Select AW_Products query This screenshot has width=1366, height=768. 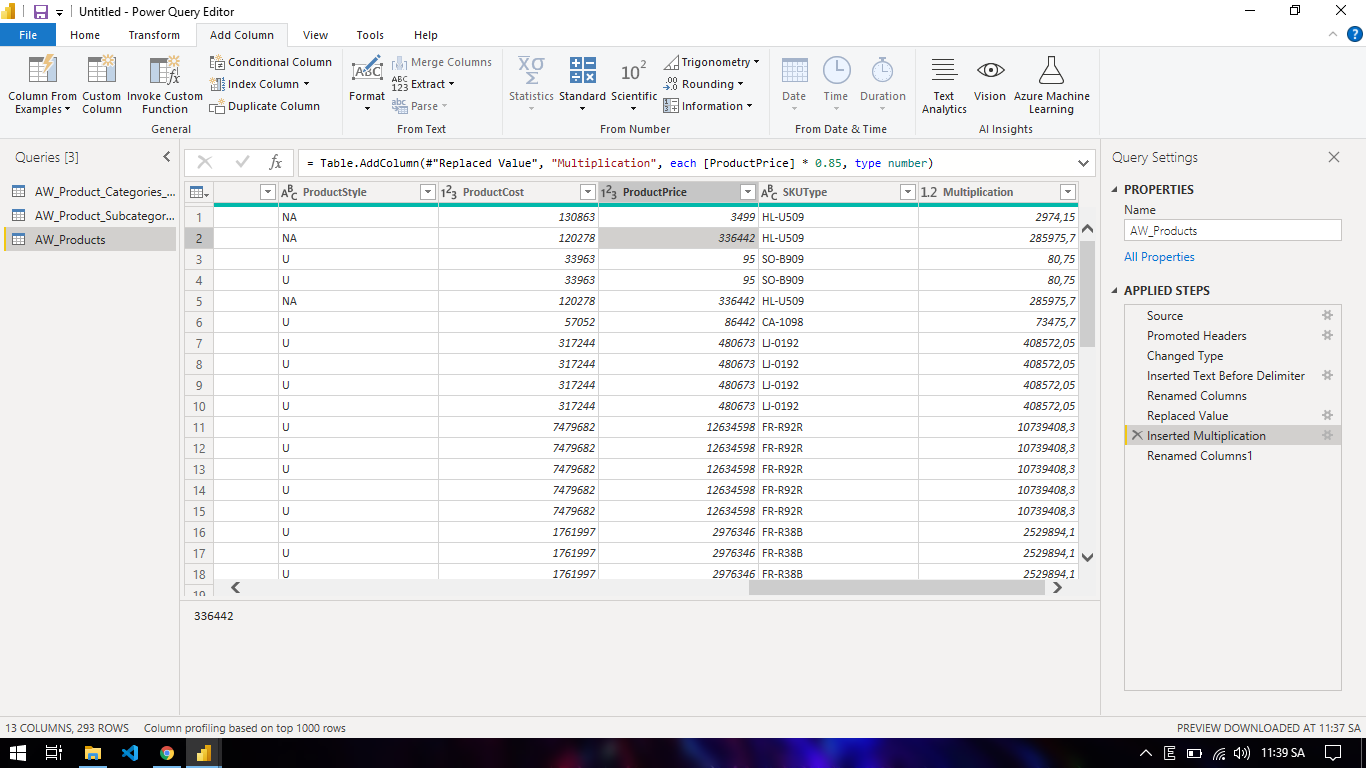(x=90, y=240)
